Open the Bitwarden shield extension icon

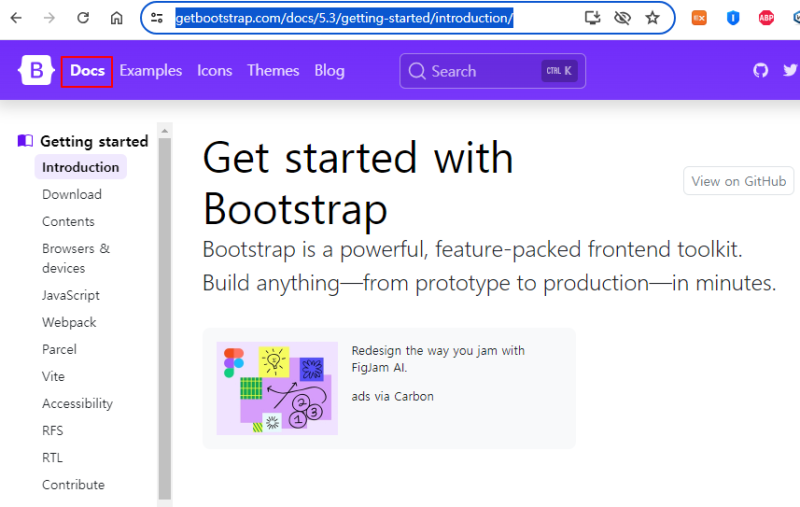[x=733, y=18]
